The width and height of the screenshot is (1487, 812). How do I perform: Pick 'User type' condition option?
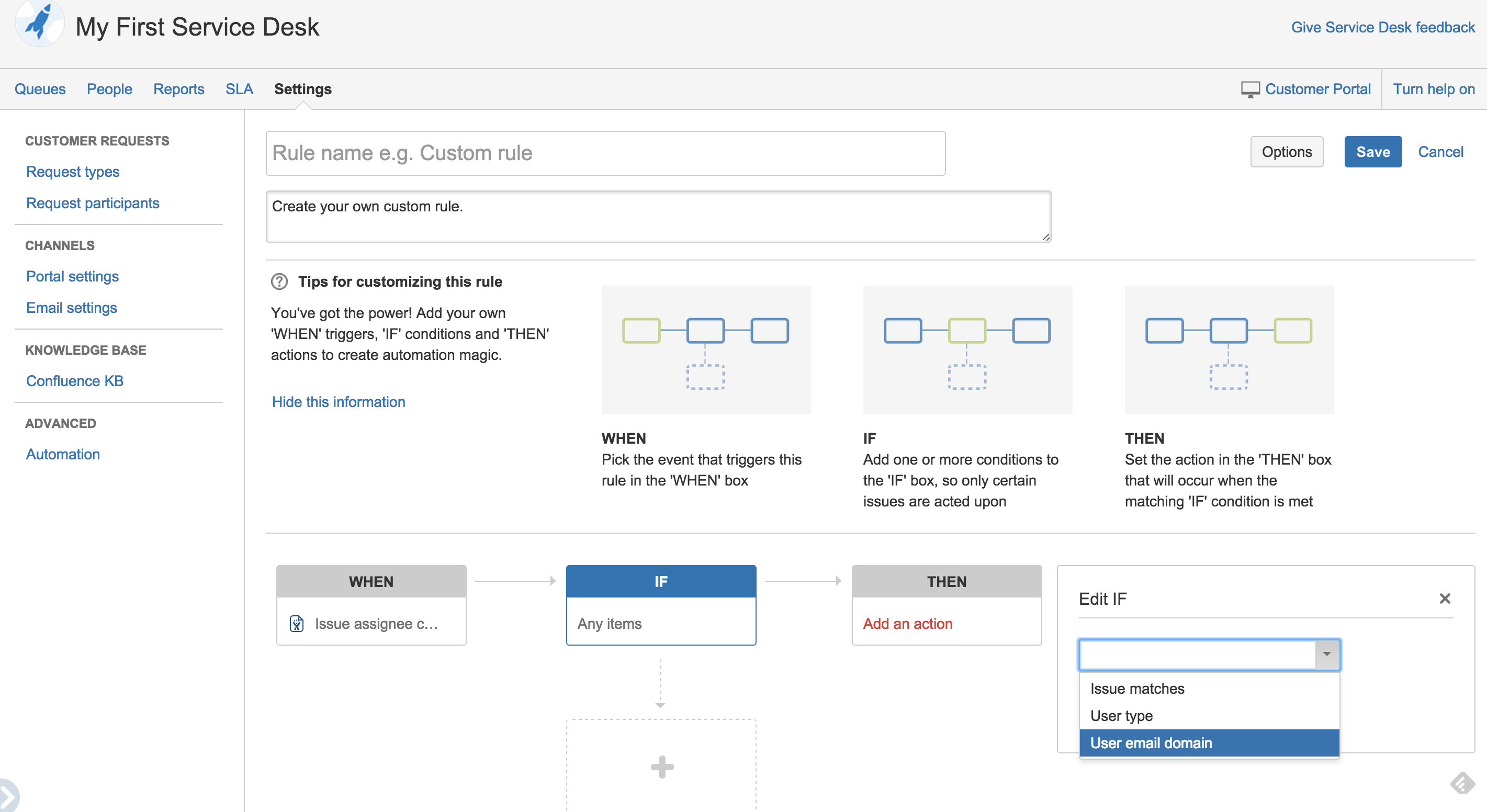(x=1121, y=716)
